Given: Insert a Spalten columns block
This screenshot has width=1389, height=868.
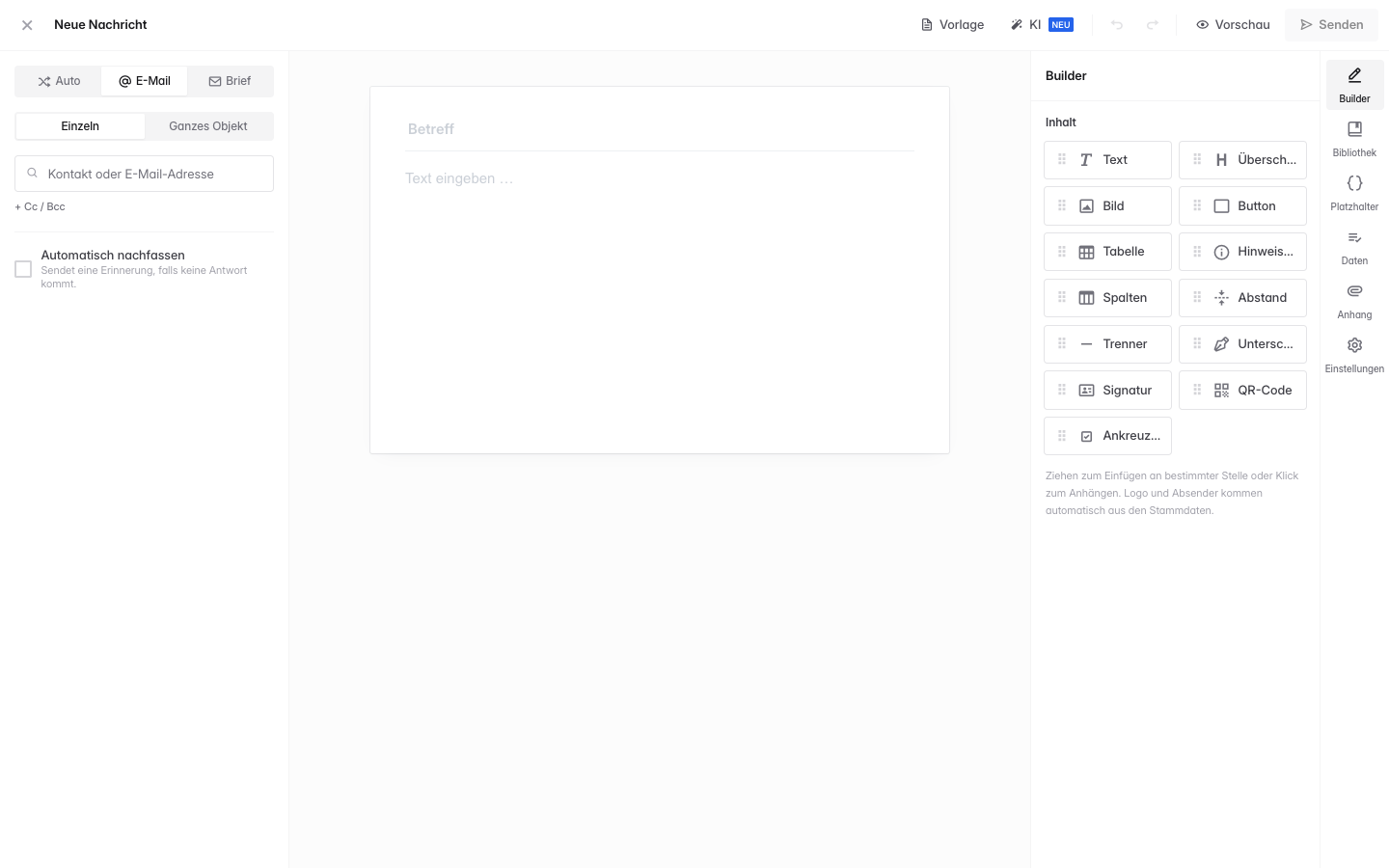Looking at the screenshot, I should point(1107,298).
